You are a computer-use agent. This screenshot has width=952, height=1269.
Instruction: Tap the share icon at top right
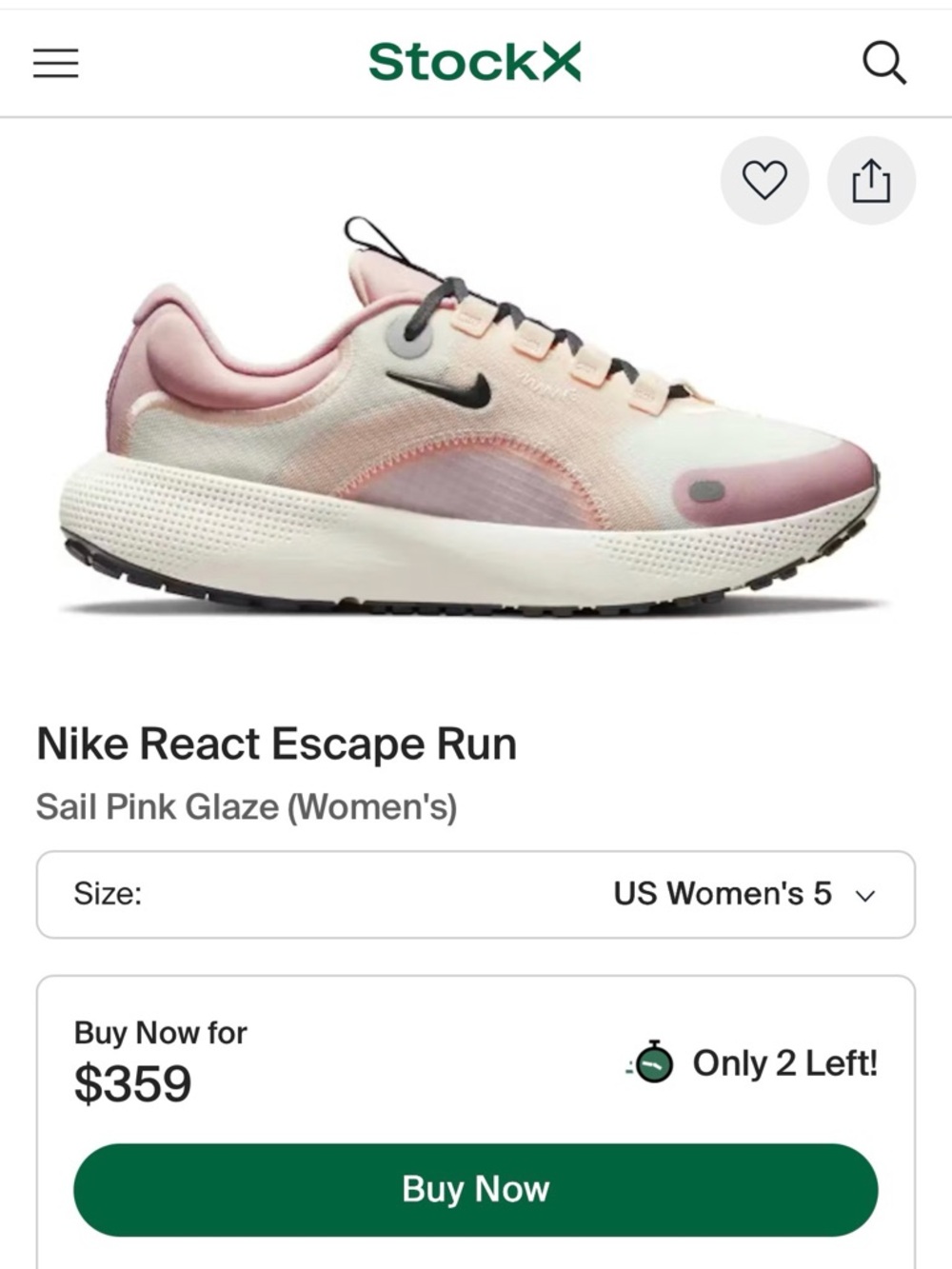coord(869,179)
